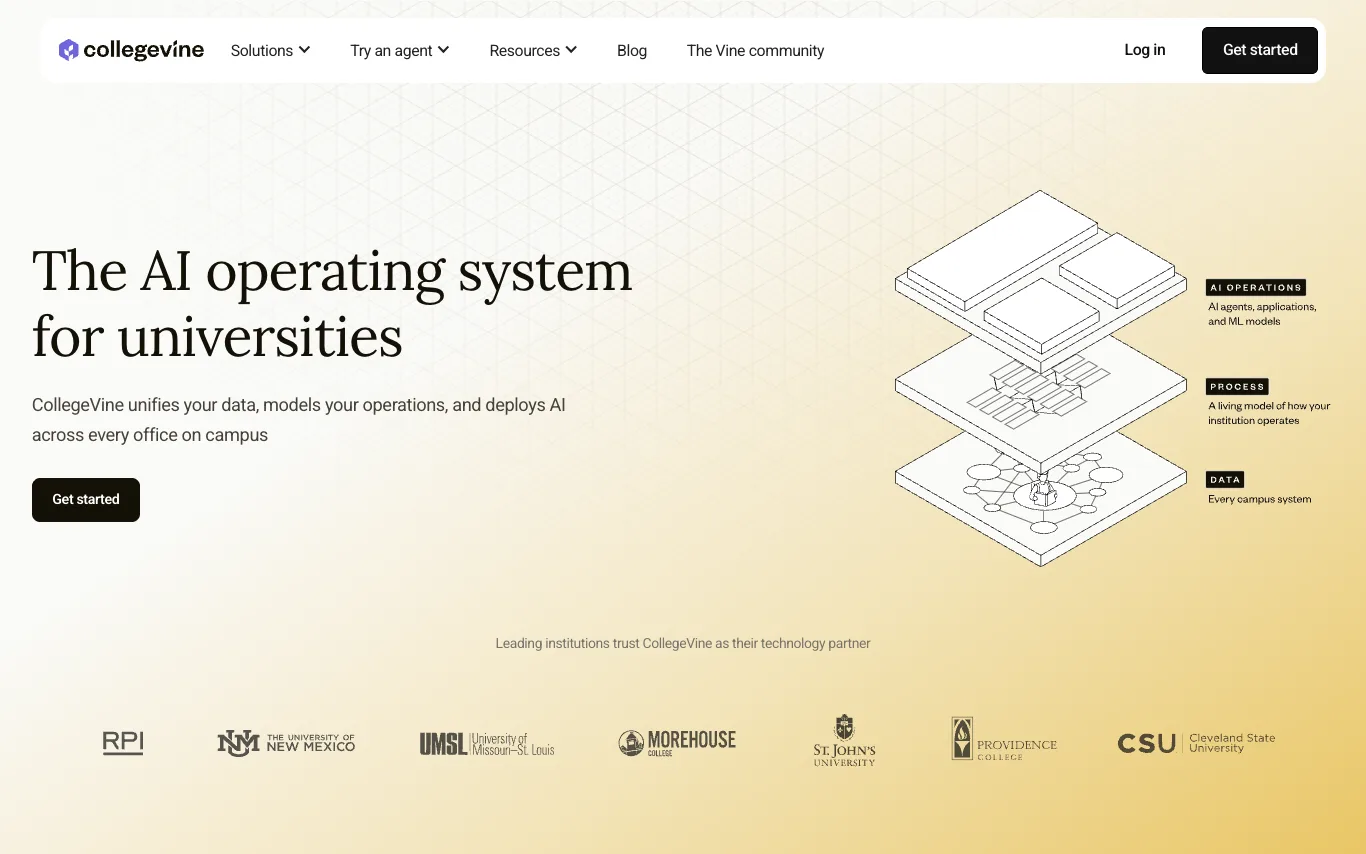Click the layered isometric platform diagram
1366x854 pixels.
1041,378
